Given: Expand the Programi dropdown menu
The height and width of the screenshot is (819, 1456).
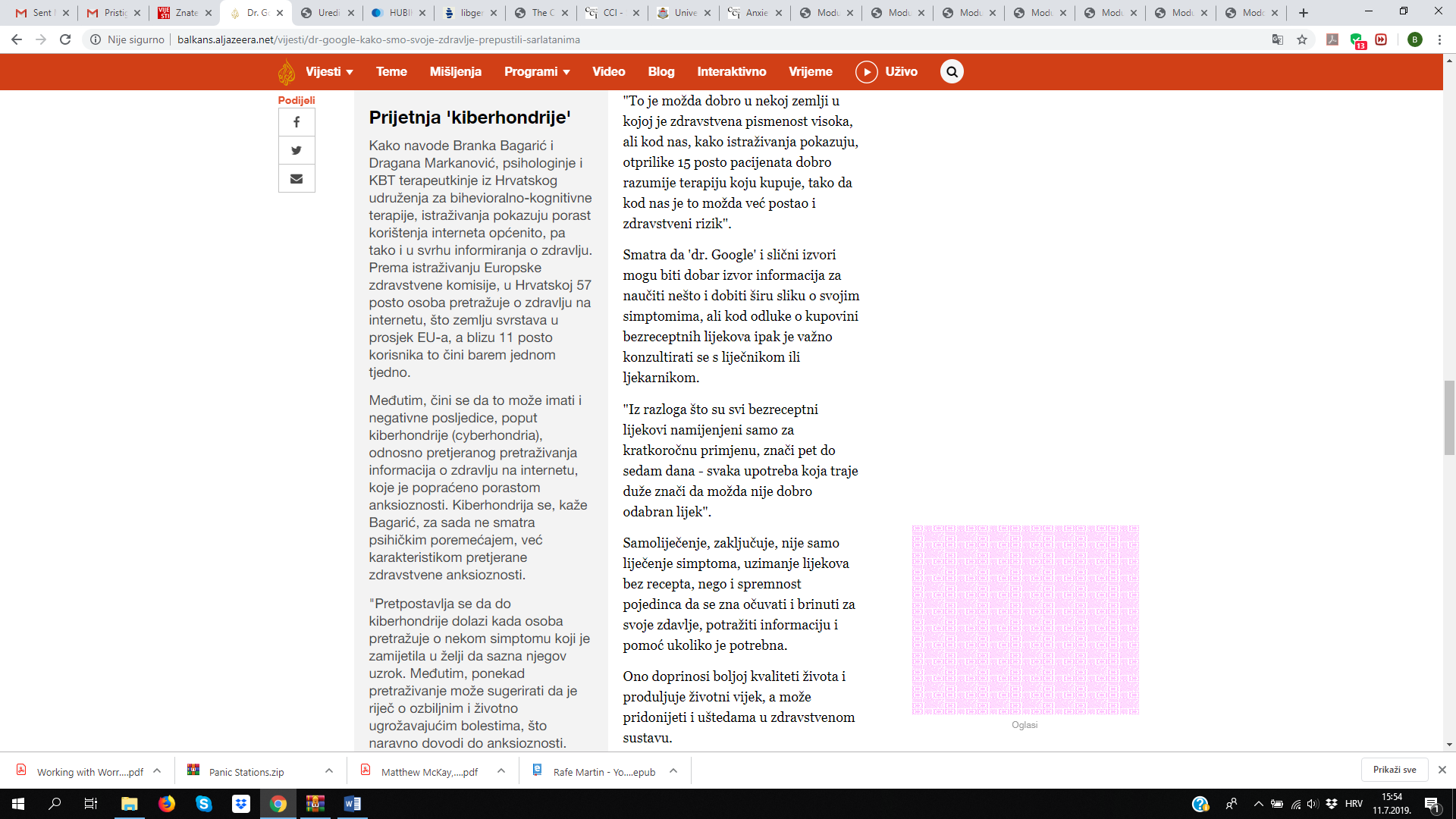Looking at the screenshot, I should (x=537, y=72).
